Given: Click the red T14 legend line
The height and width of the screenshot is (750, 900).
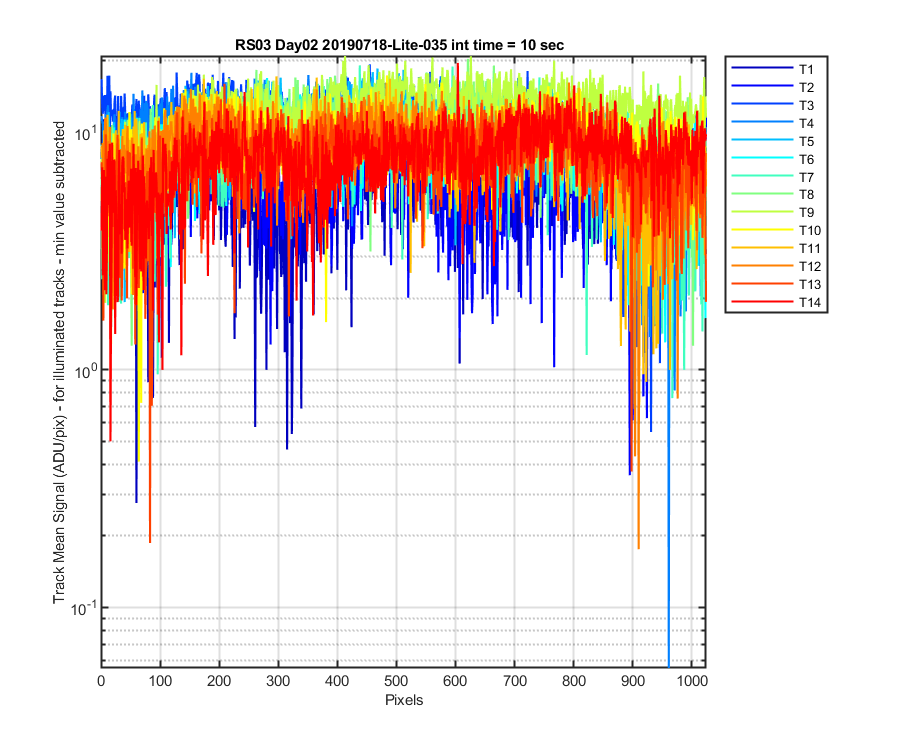Looking at the screenshot, I should (762, 301).
